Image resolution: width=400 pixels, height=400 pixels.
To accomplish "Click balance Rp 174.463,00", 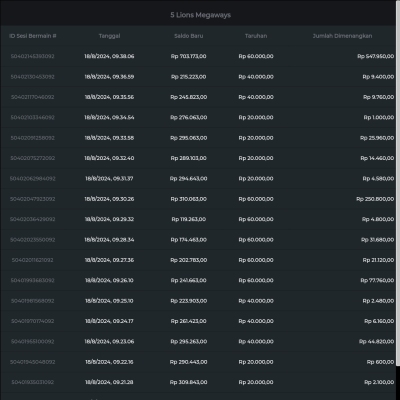I will pyautogui.click(x=189, y=240).
